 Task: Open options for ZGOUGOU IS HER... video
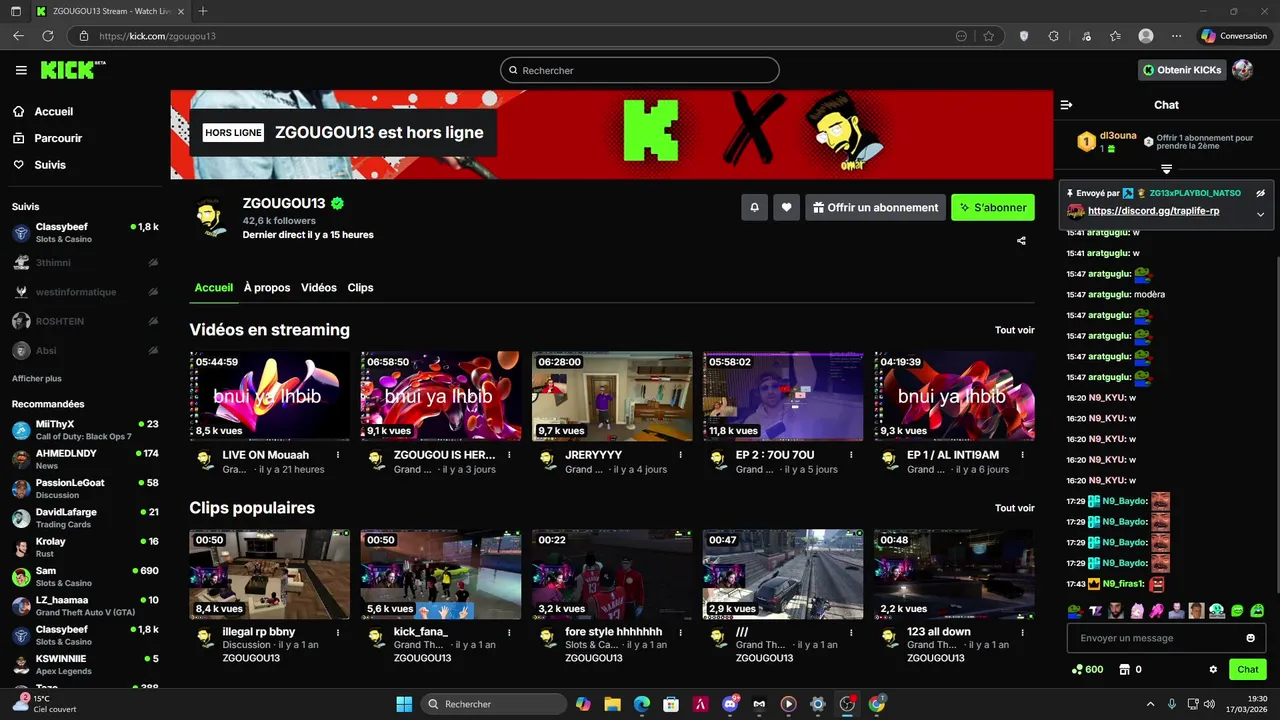509,455
